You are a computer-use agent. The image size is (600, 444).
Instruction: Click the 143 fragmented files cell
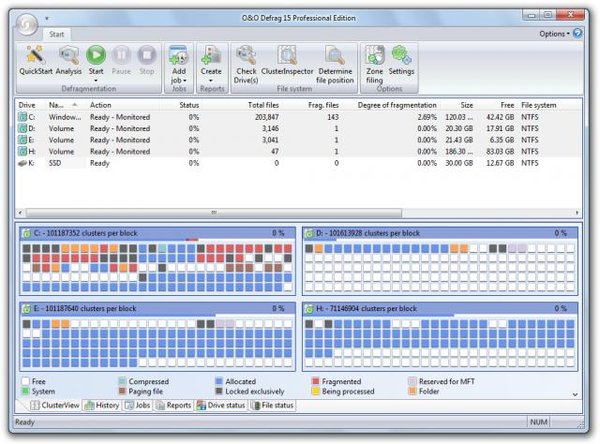click(333, 117)
